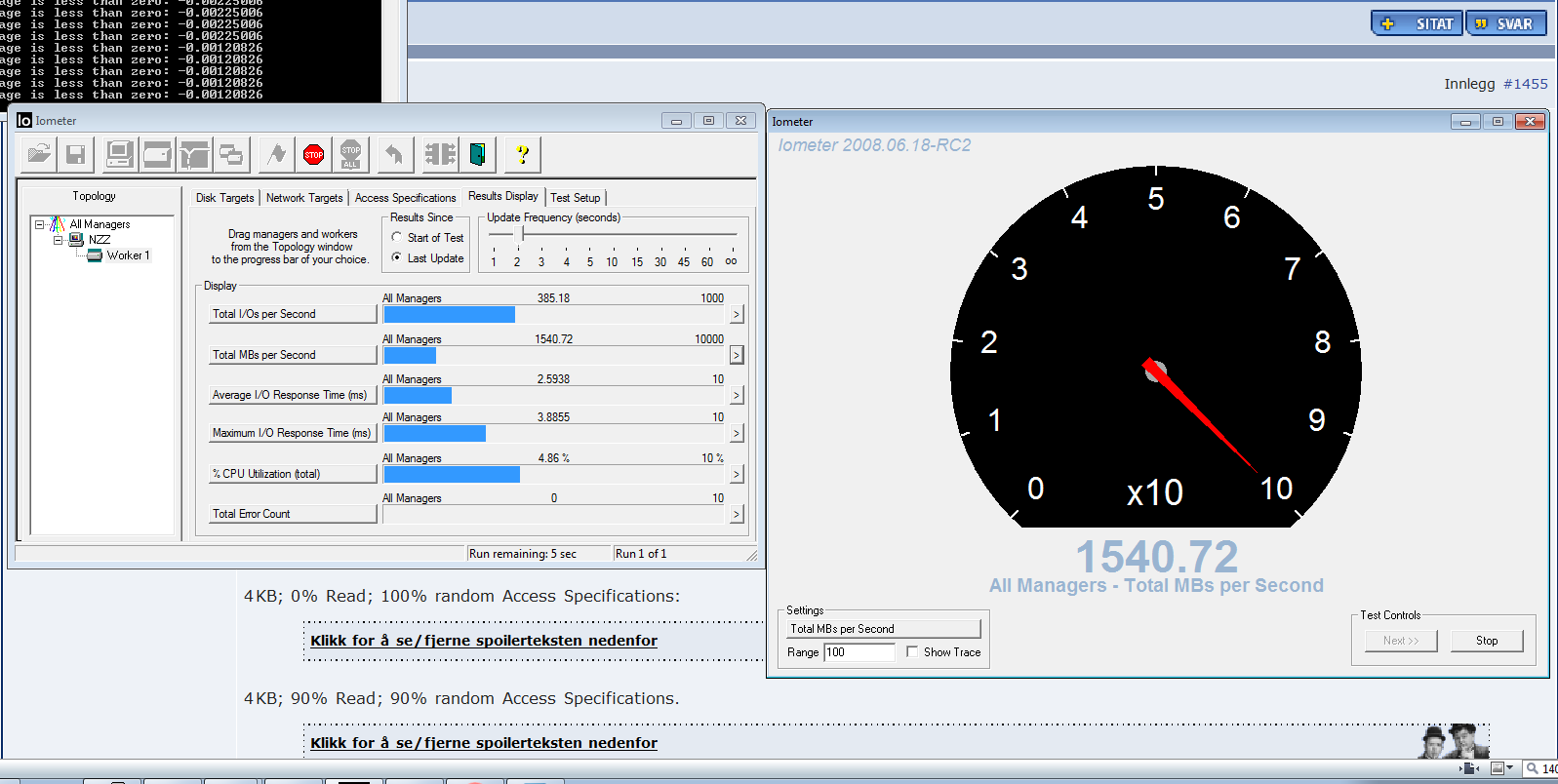Image resolution: width=1558 pixels, height=784 pixels.
Task: Select the Last Update radio button
Action: (x=397, y=257)
